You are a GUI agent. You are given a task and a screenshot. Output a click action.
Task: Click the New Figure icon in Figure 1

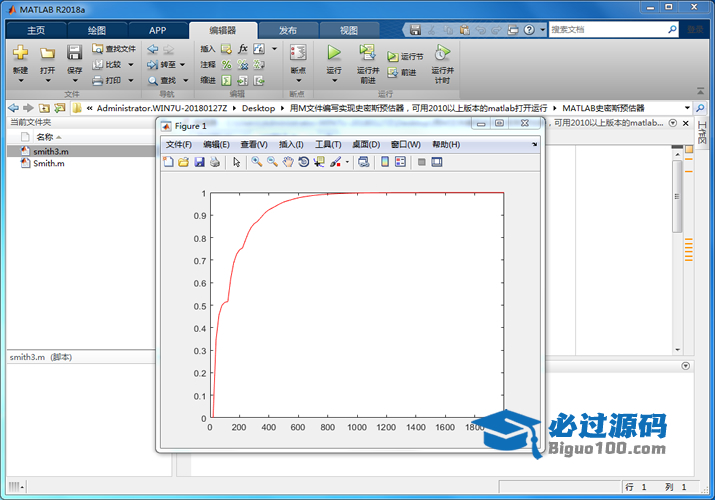tap(169, 162)
